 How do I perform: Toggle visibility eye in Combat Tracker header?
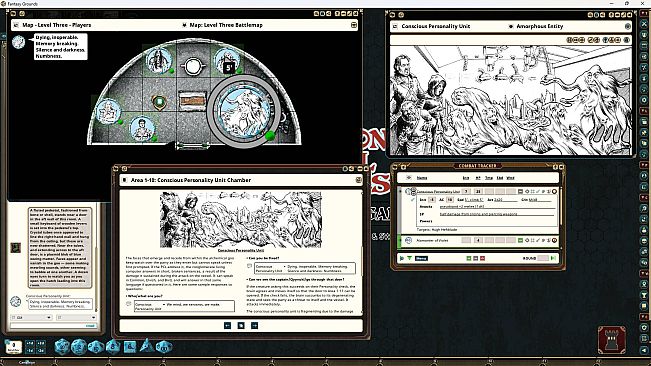click(x=409, y=178)
